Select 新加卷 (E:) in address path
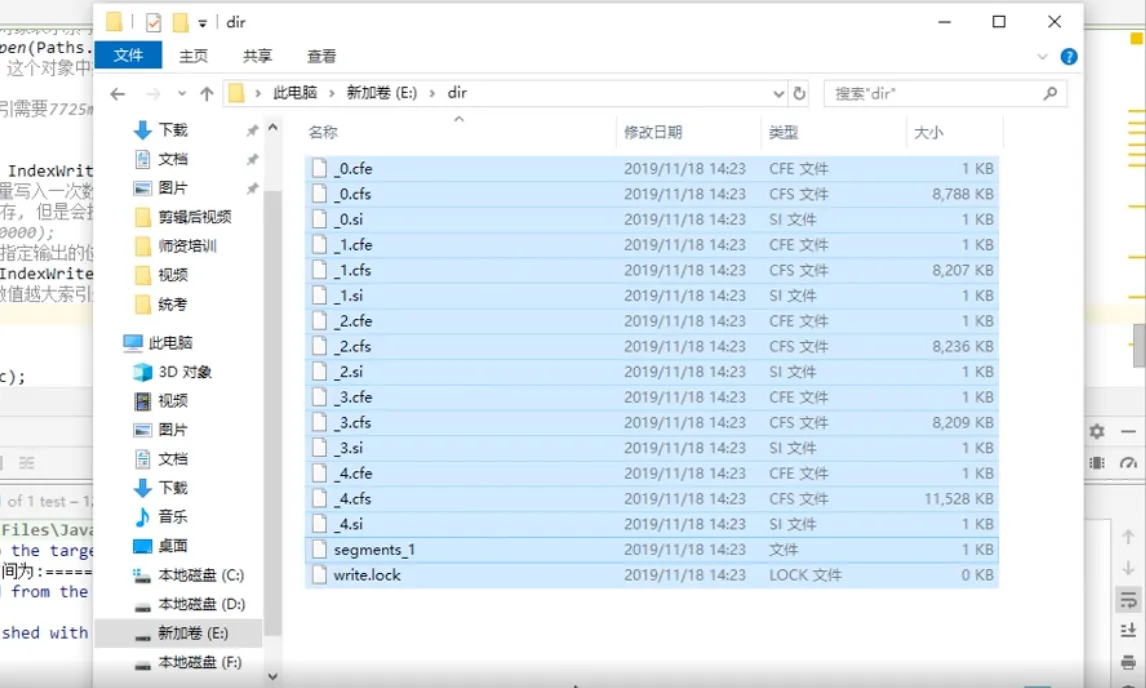The width and height of the screenshot is (1146, 688). point(382,93)
